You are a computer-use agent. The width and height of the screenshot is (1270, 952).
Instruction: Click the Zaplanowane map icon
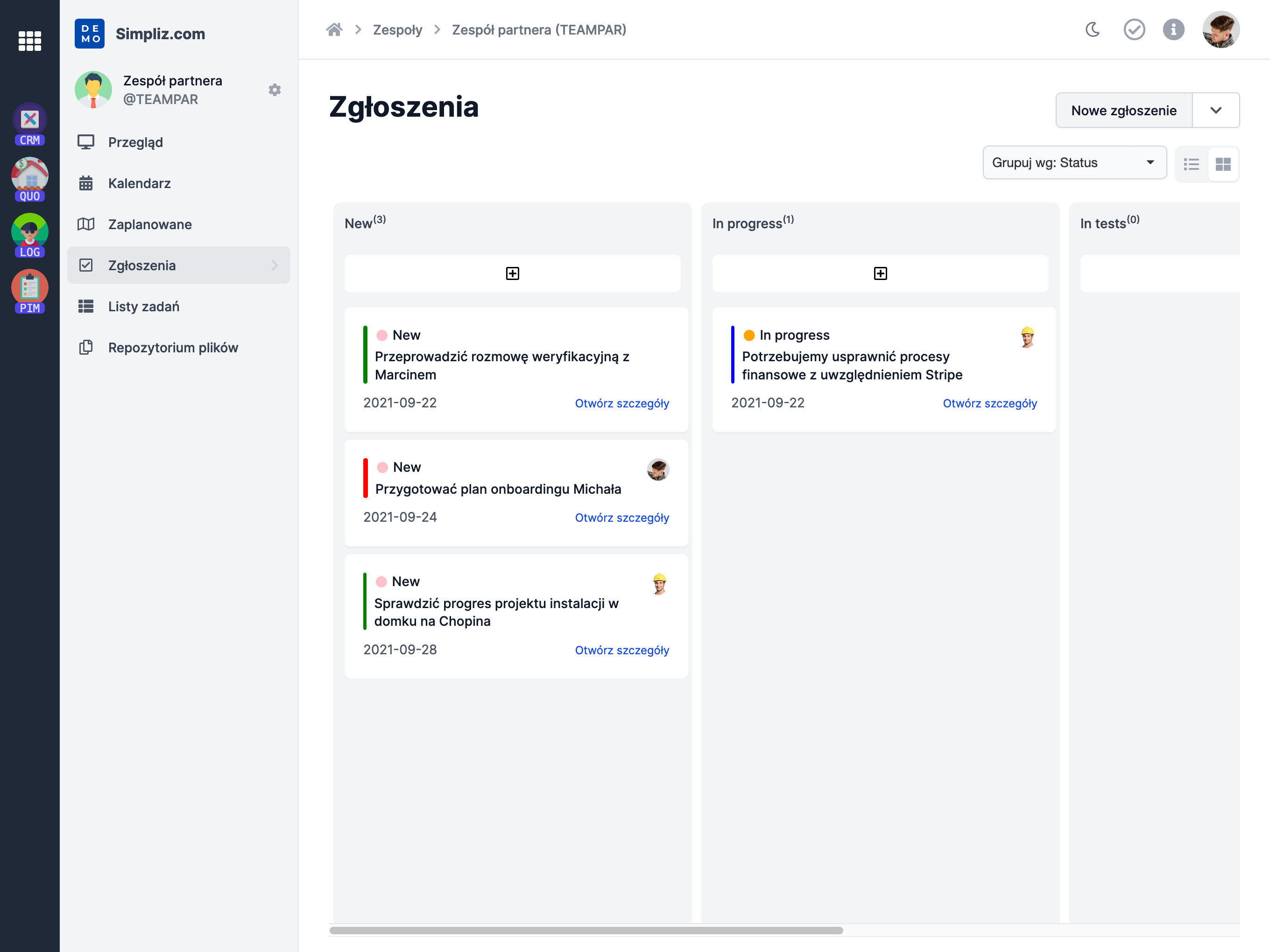[x=85, y=224]
